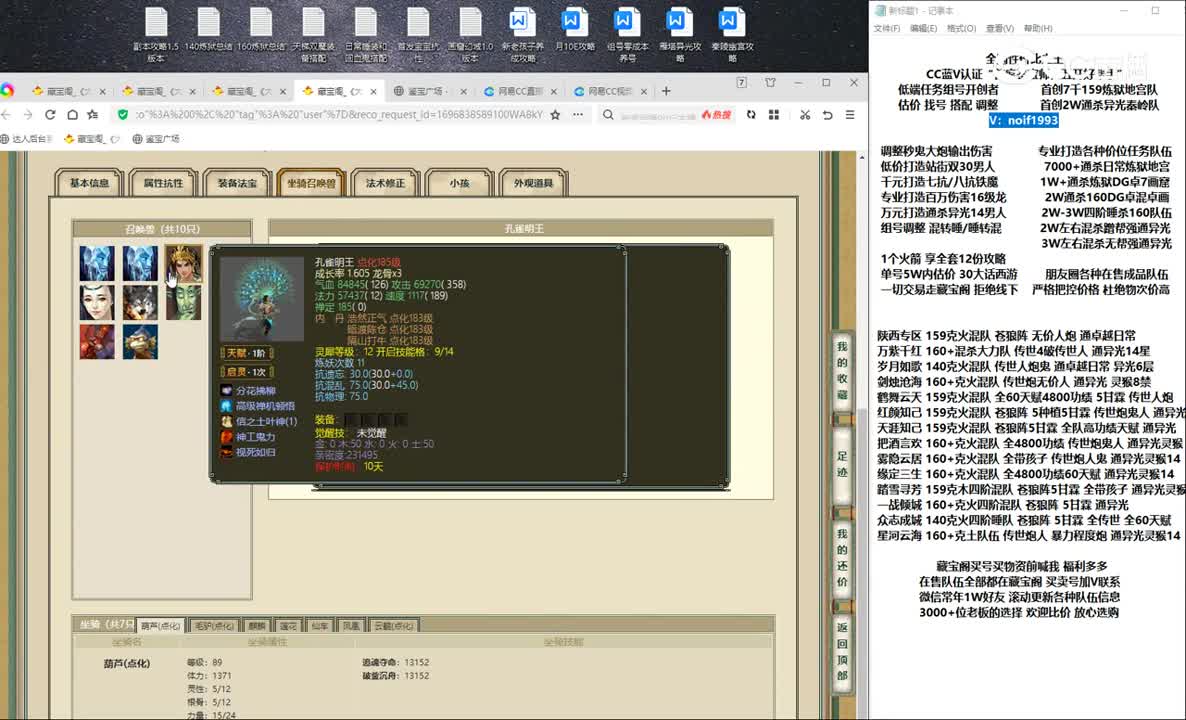Open the 坐骑召唤兽 tab
Screen dimensions: 1186x720
311,183
